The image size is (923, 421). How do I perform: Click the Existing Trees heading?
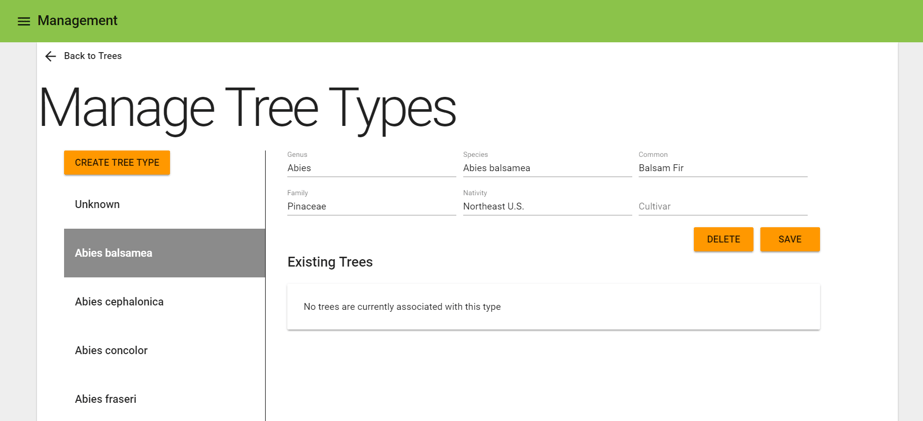[330, 262]
